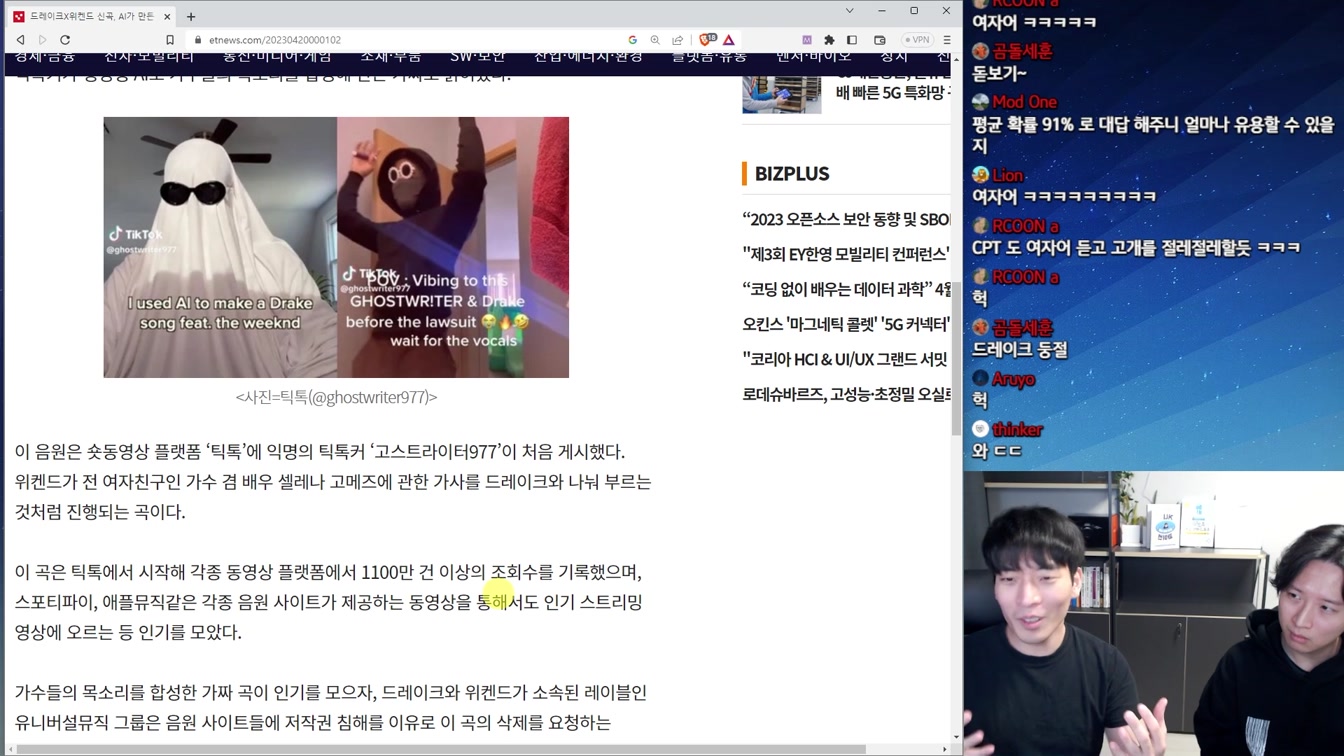The height and width of the screenshot is (756, 1344).
Task: Click chat username 'Lion'
Action: tap(1007, 176)
